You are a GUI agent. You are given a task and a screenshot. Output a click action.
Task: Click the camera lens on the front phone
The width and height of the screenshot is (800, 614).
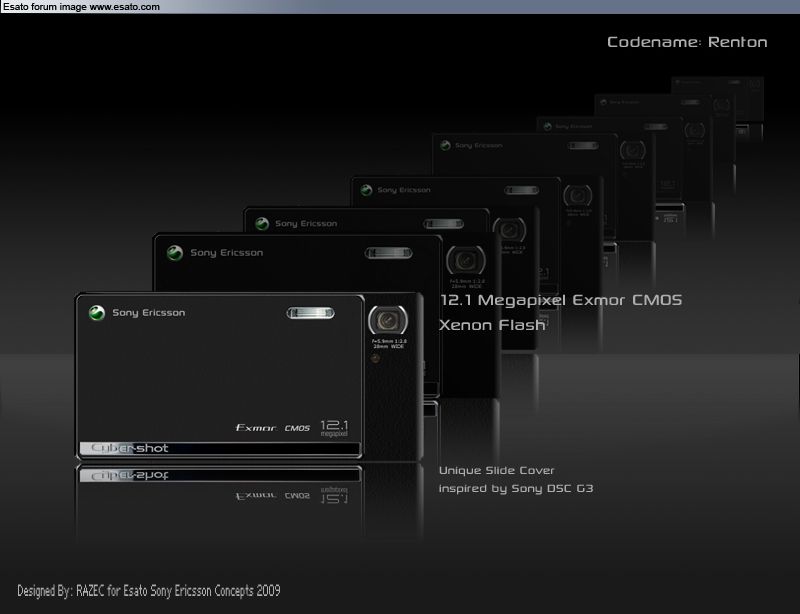tap(387, 320)
